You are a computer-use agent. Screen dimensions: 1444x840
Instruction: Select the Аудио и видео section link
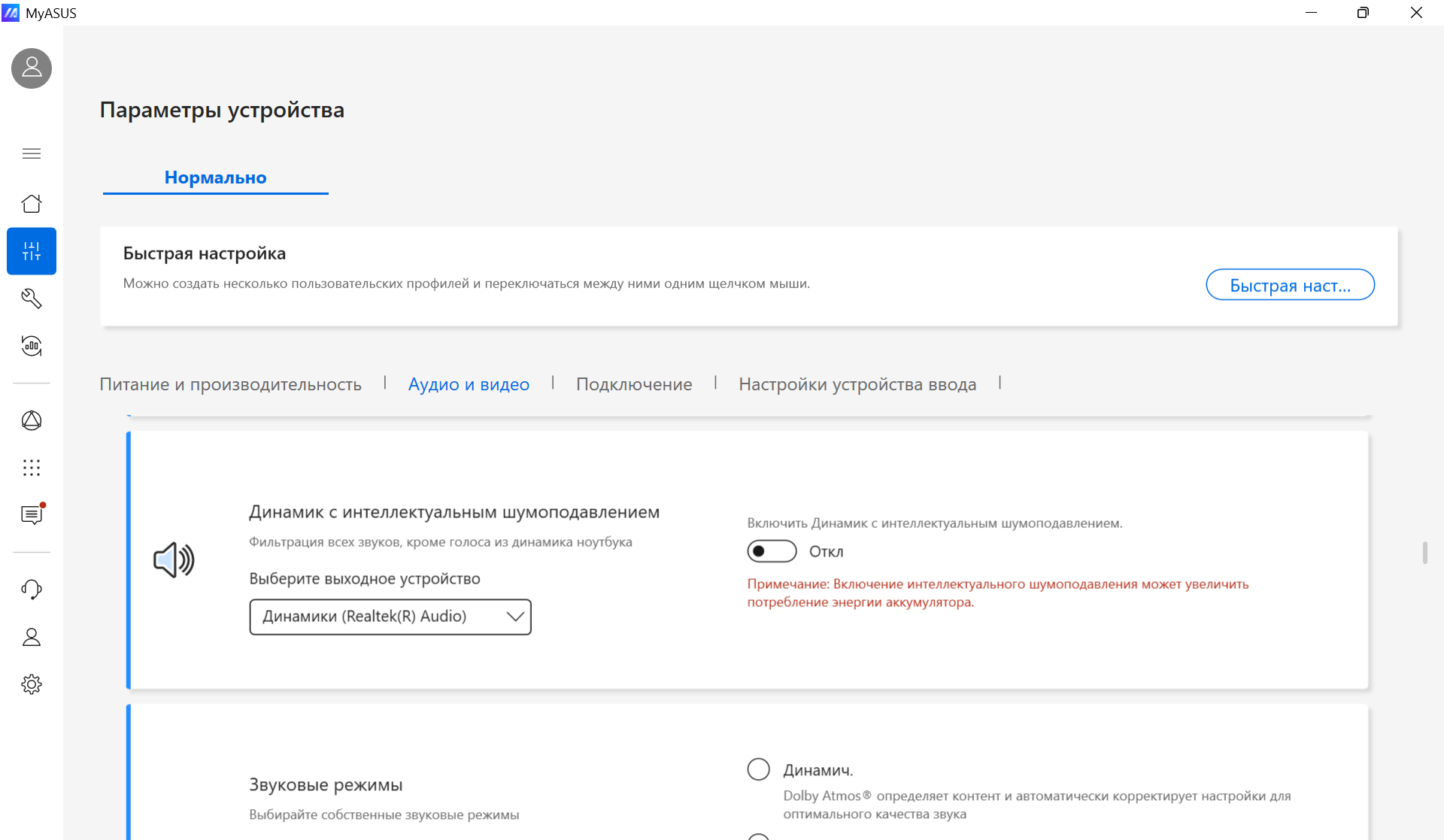click(x=469, y=384)
